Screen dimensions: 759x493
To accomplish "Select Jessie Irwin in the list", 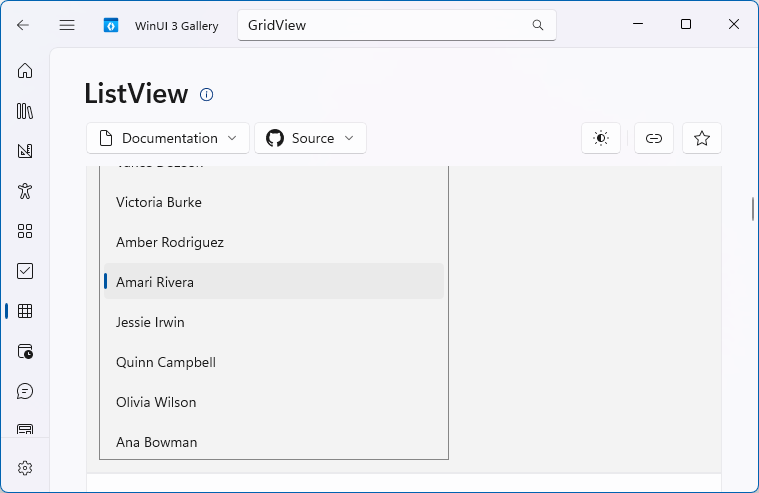I will pyautogui.click(x=273, y=322).
